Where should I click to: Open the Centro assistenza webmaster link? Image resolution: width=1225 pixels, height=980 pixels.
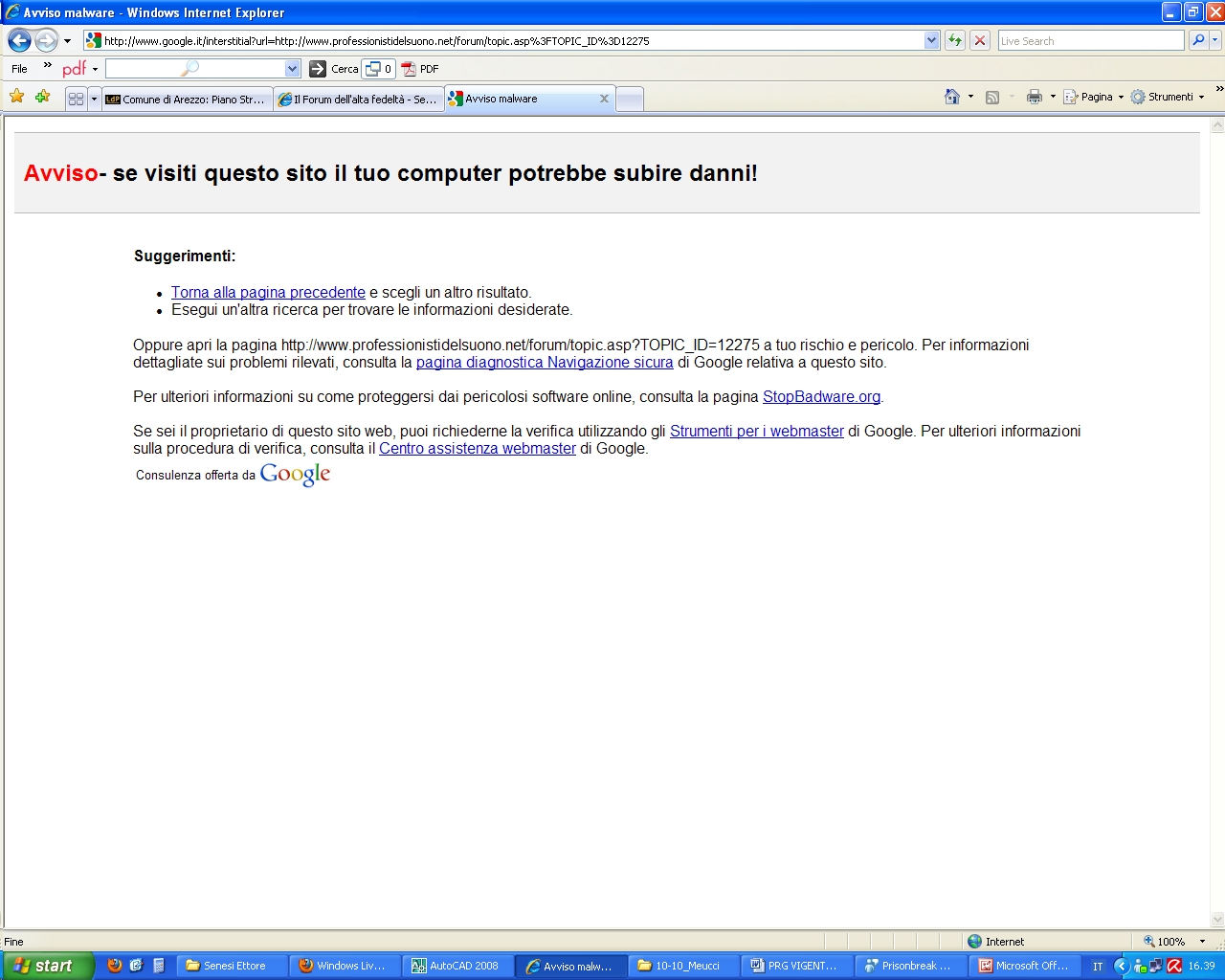click(x=478, y=449)
